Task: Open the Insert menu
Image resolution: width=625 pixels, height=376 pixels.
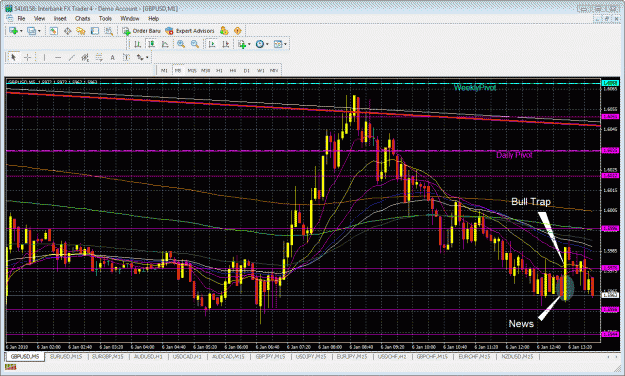Action: (60, 18)
